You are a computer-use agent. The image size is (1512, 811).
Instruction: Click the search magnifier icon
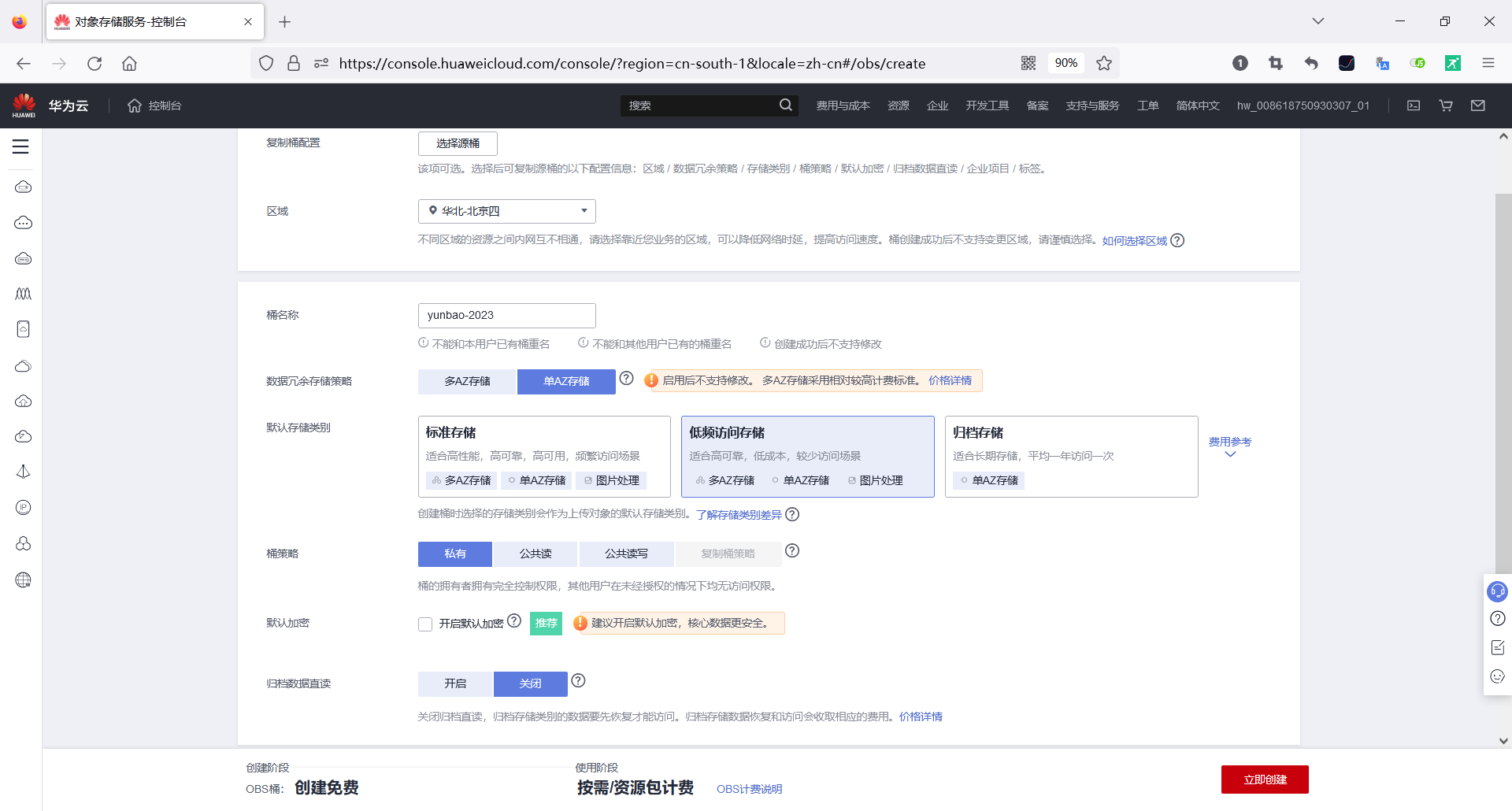point(786,105)
